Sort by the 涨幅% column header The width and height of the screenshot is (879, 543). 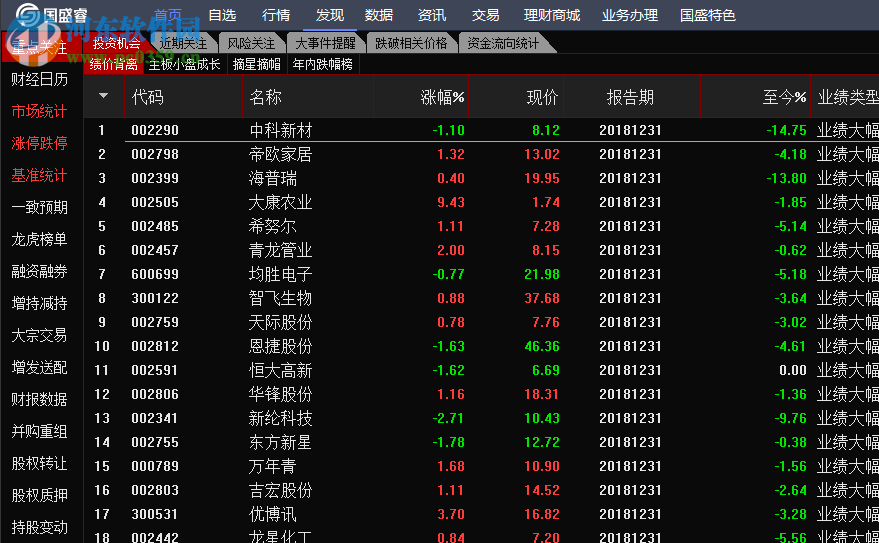click(442, 98)
